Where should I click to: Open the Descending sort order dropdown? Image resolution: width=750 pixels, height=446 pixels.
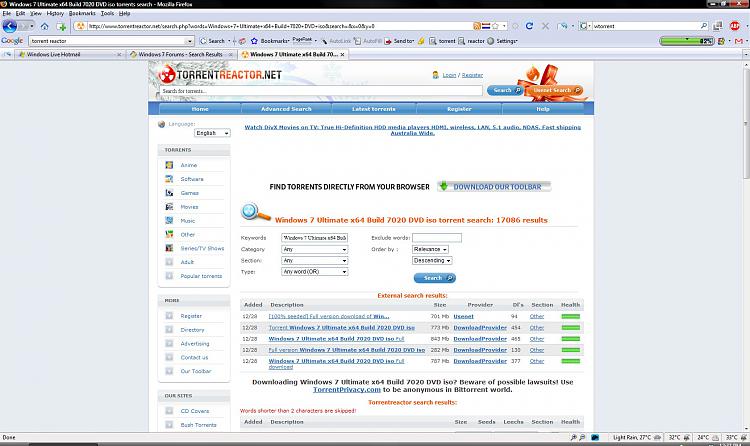pos(432,260)
